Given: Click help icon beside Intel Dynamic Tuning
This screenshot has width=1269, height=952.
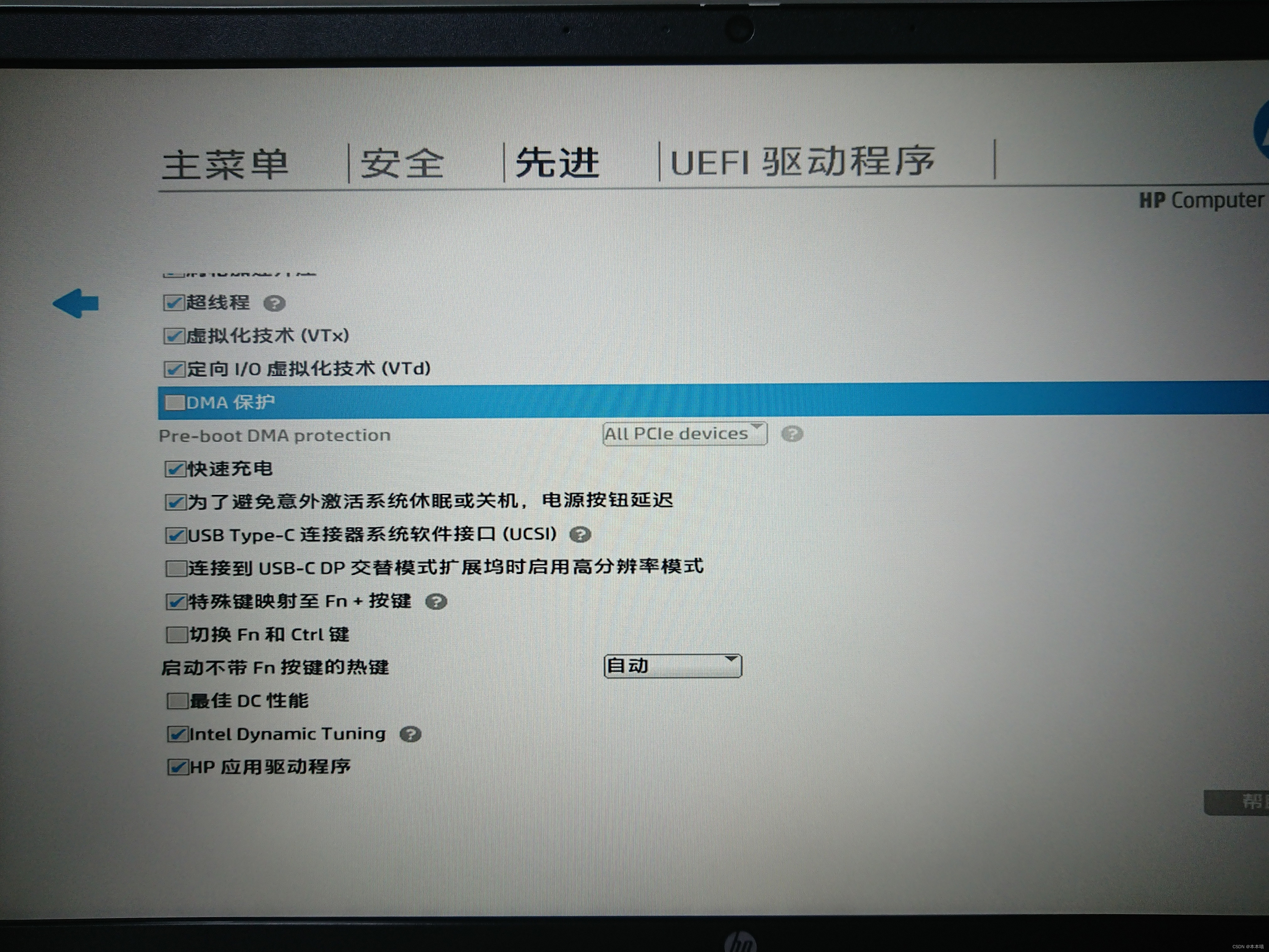Looking at the screenshot, I should tap(410, 734).
